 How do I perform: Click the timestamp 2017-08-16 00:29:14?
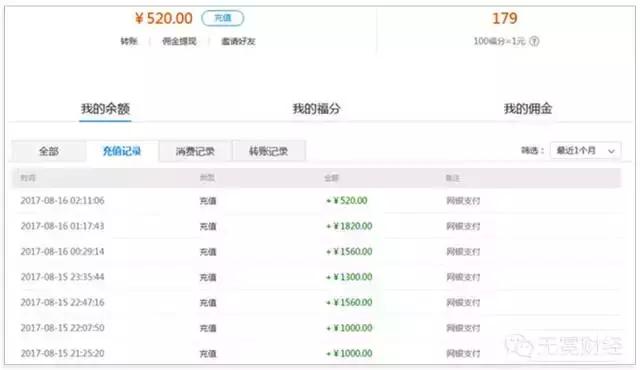pos(62,251)
